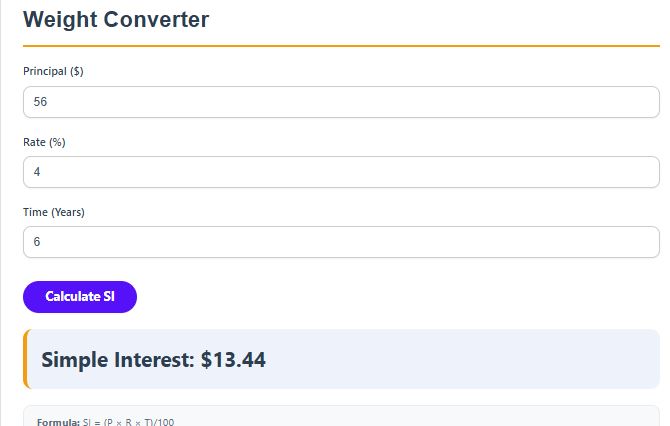This screenshot has width=670, height=426.
Task: Click the value 4 in Rate field
Action: (x=37, y=172)
